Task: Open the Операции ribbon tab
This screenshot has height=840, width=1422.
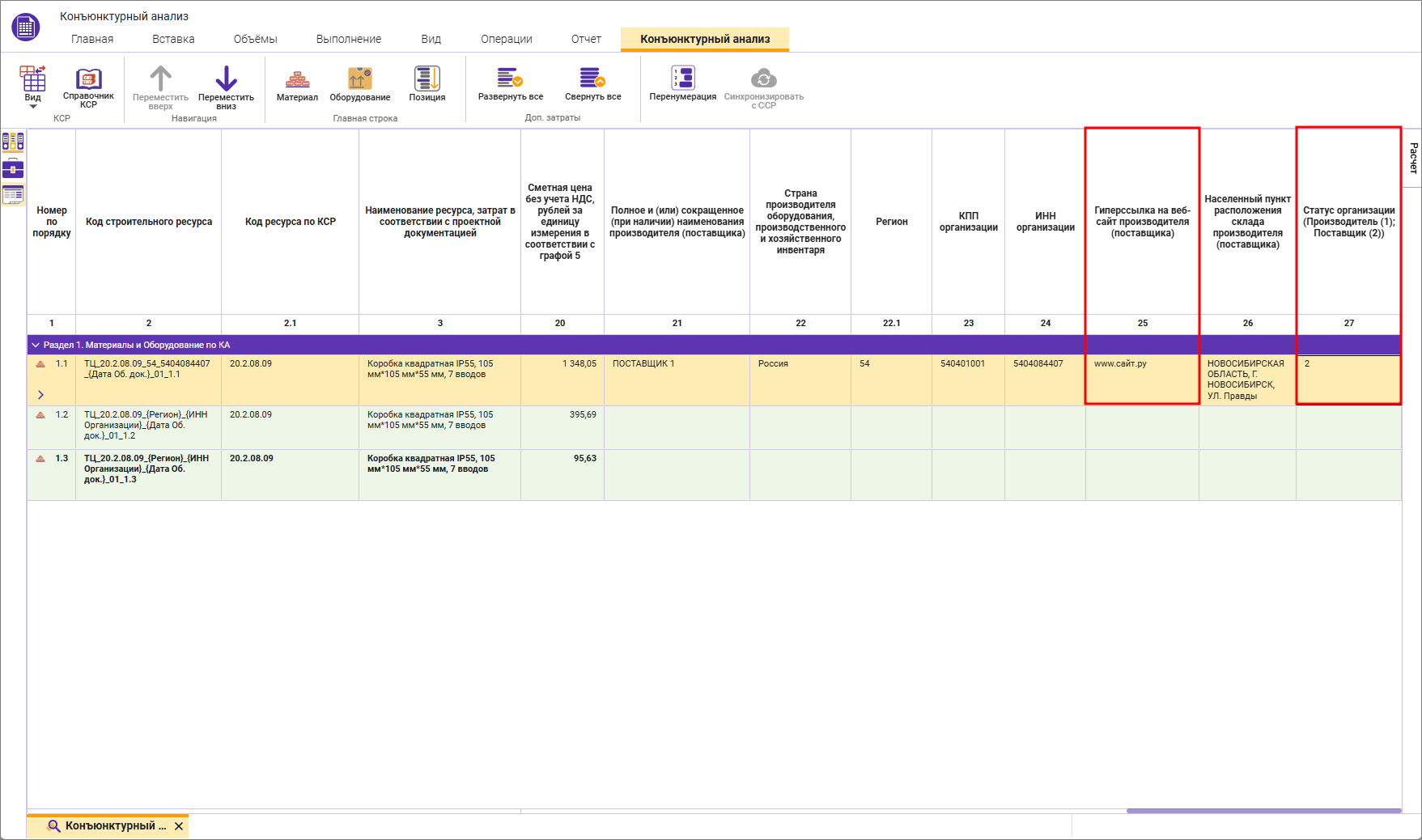Action: point(506,39)
